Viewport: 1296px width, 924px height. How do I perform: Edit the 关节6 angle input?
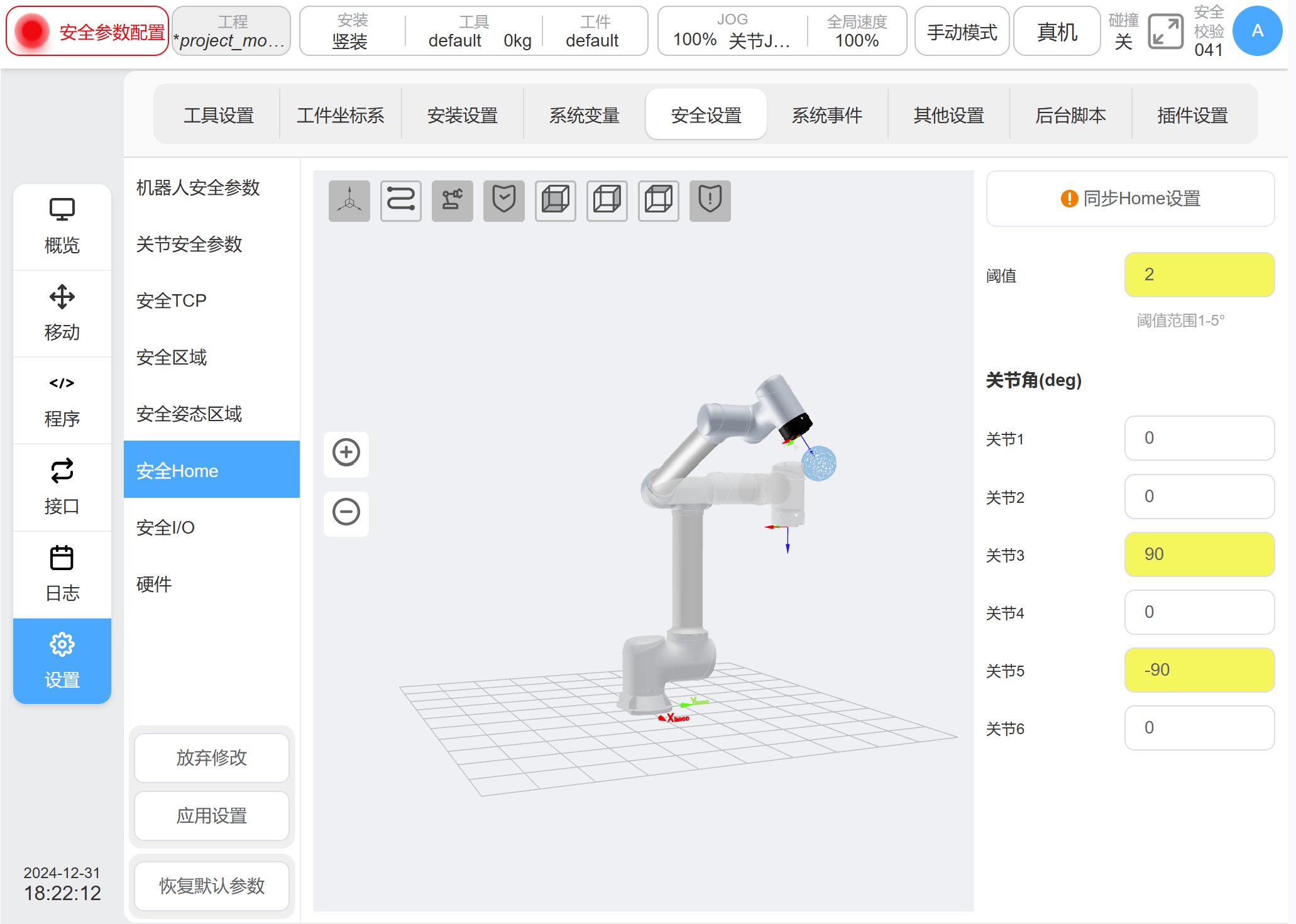click(x=1199, y=728)
